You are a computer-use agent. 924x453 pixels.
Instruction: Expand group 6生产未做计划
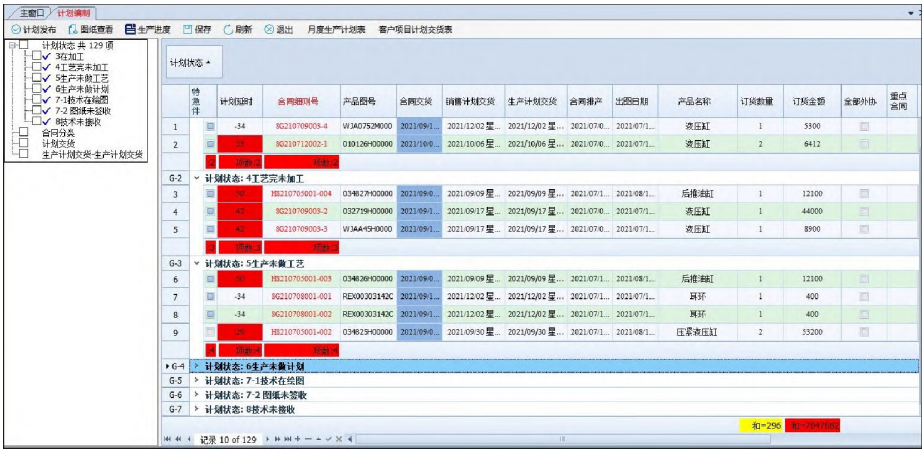click(196, 367)
